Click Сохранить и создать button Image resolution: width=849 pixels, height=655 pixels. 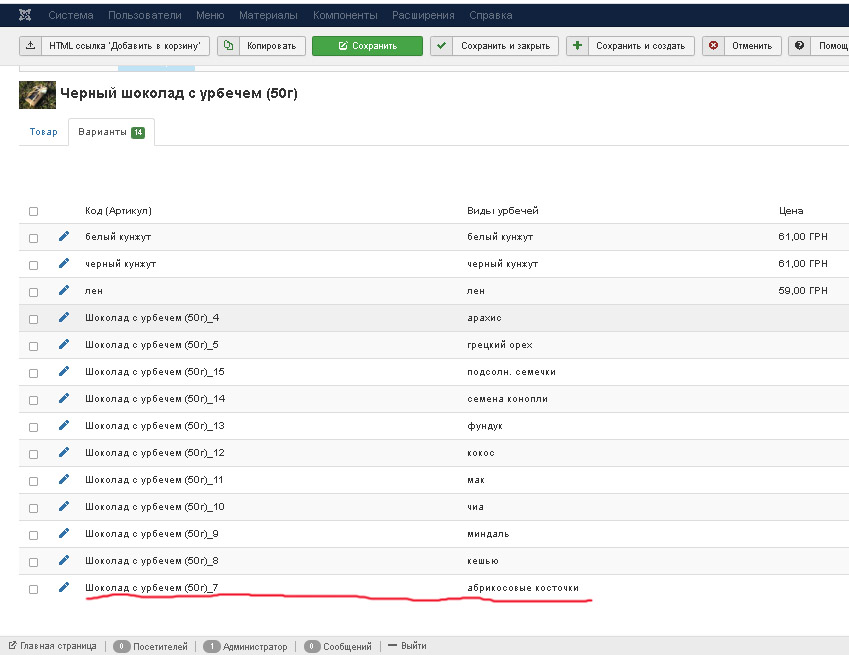pos(630,45)
